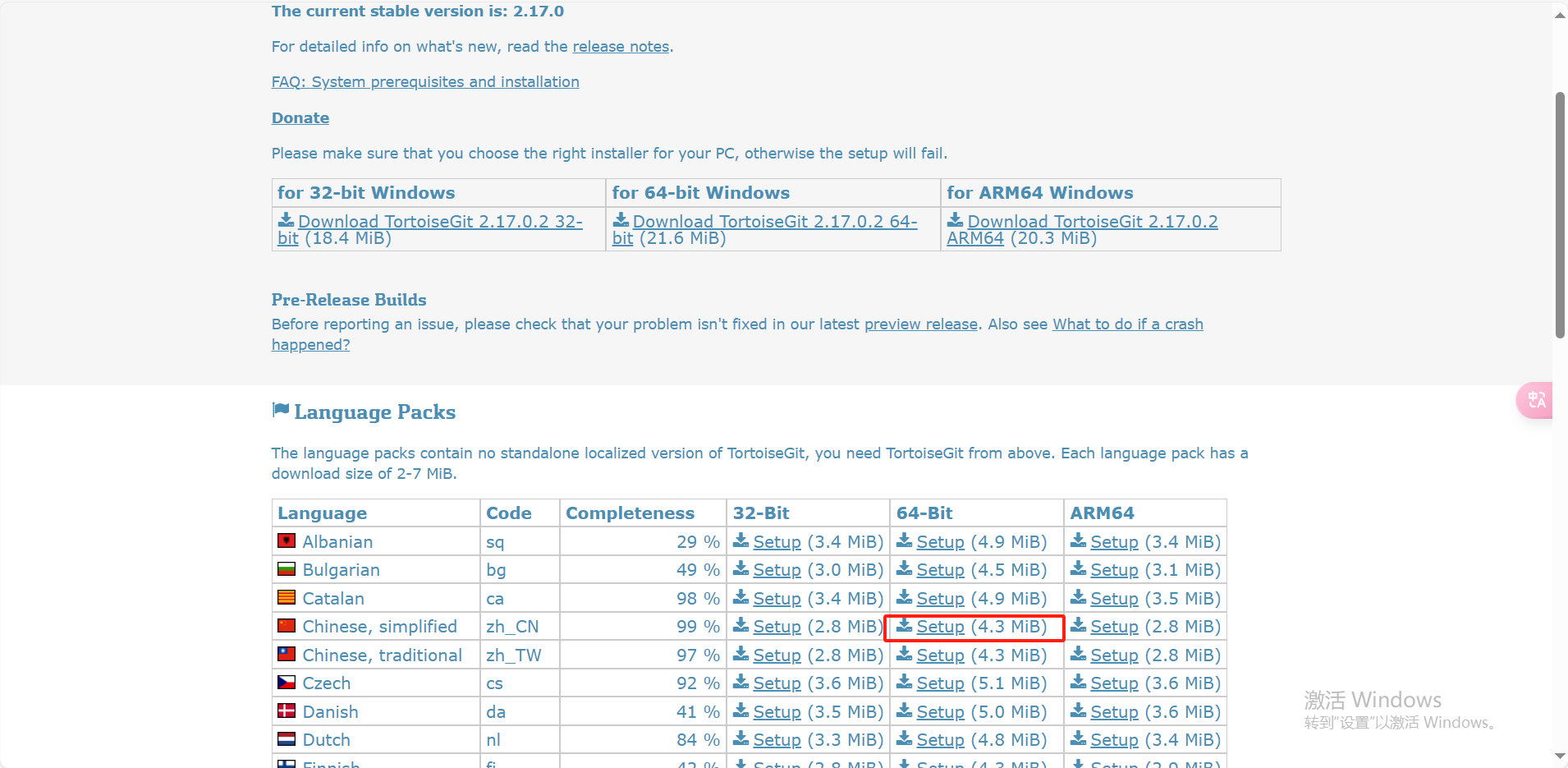Click download icon in Chinese simplified 64-Bit cell
Image resolution: width=1568 pixels, height=768 pixels.
tap(905, 625)
